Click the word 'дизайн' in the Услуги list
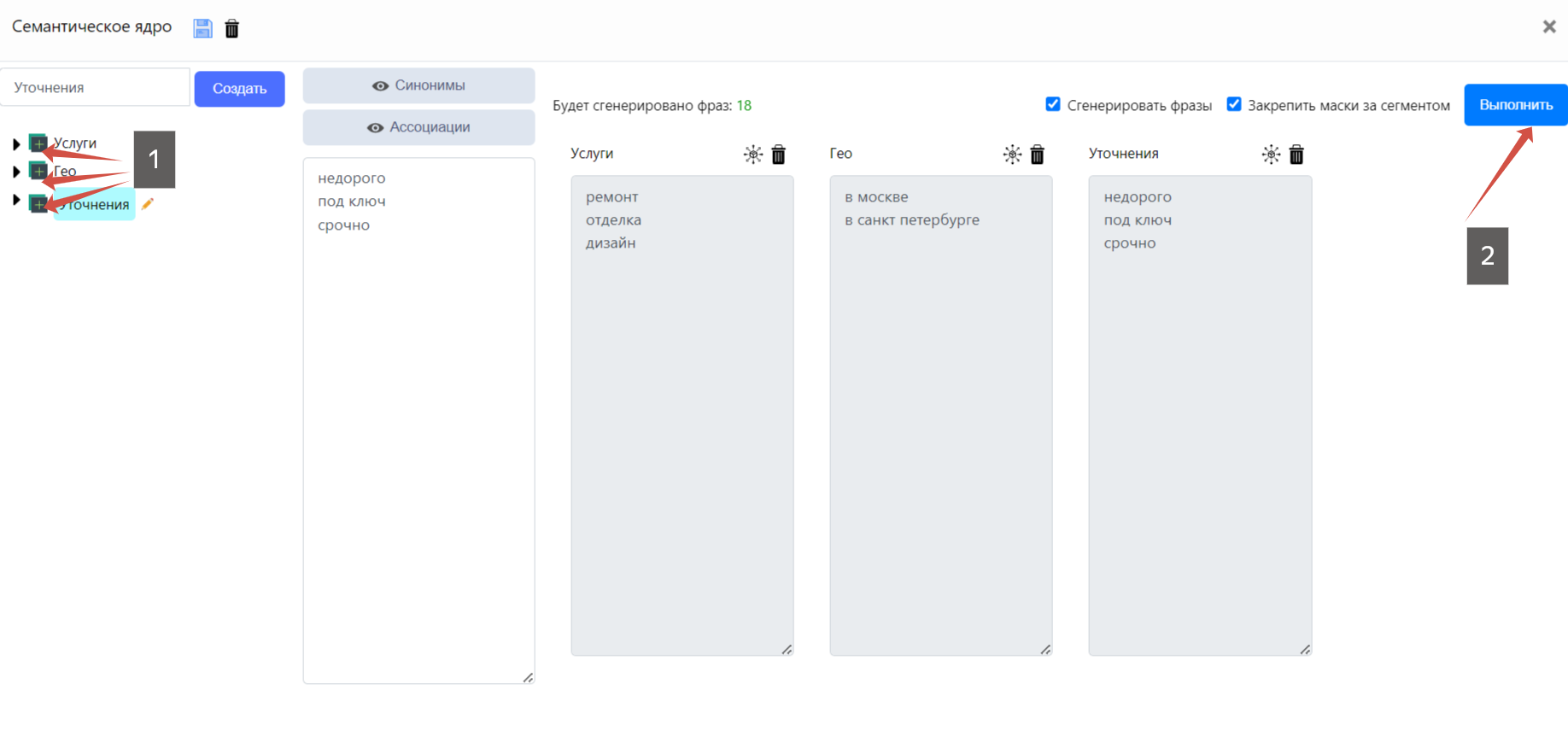The image size is (1568, 736). [x=611, y=243]
